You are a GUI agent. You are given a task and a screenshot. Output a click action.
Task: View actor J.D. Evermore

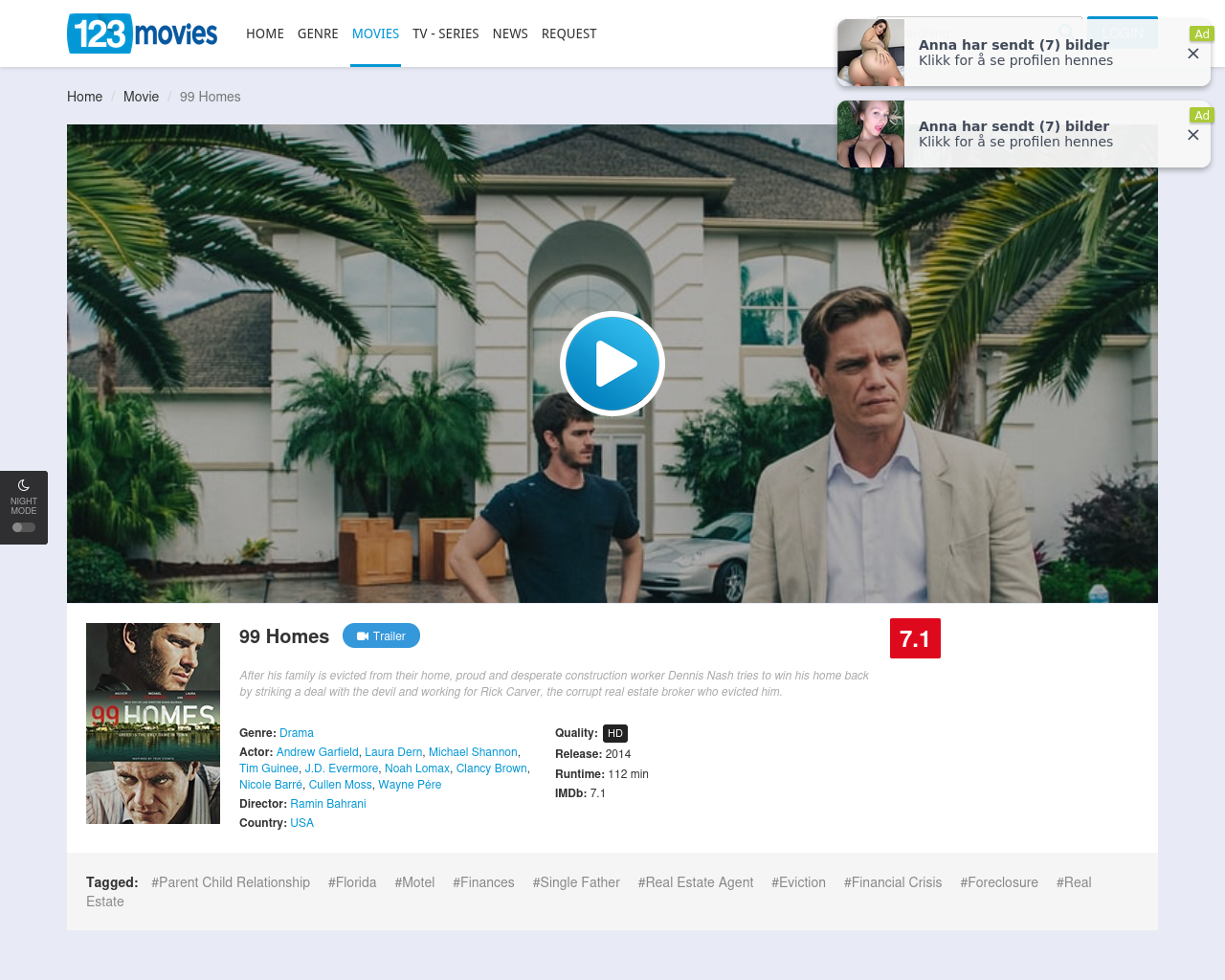coord(342,768)
